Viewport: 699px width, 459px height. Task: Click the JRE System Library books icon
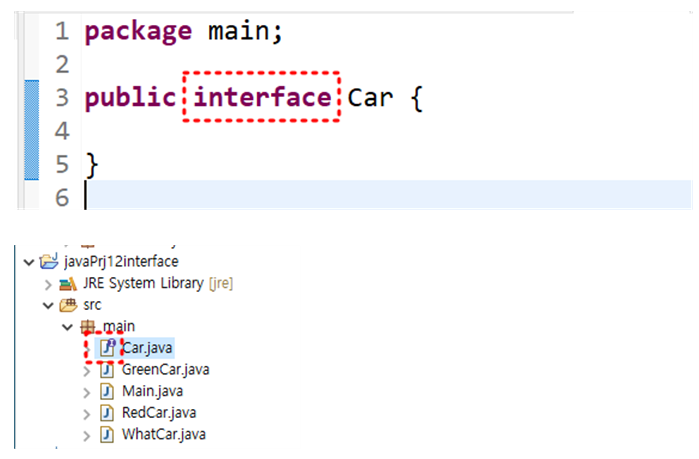coord(68,283)
